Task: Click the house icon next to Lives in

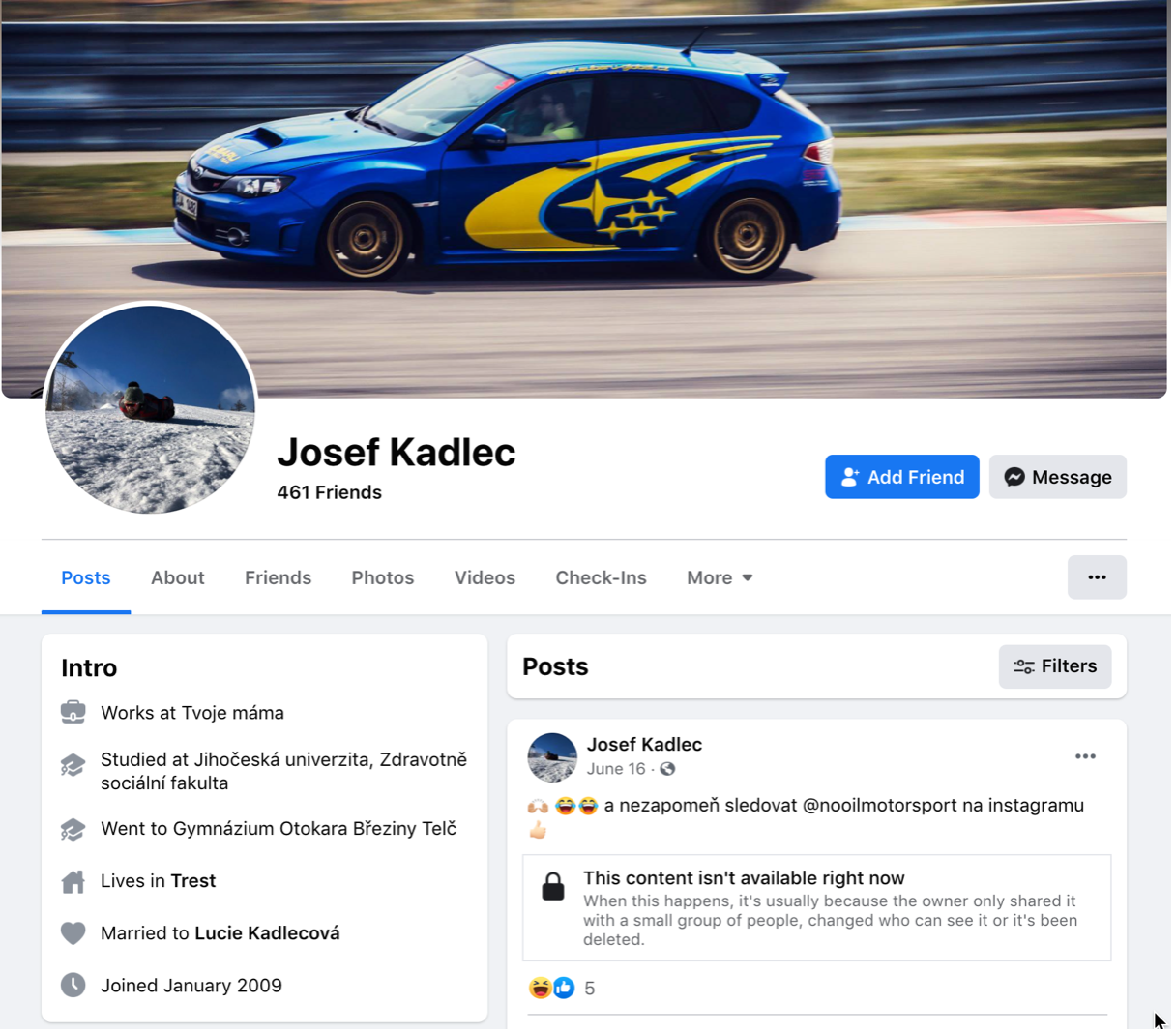Action: click(73, 881)
